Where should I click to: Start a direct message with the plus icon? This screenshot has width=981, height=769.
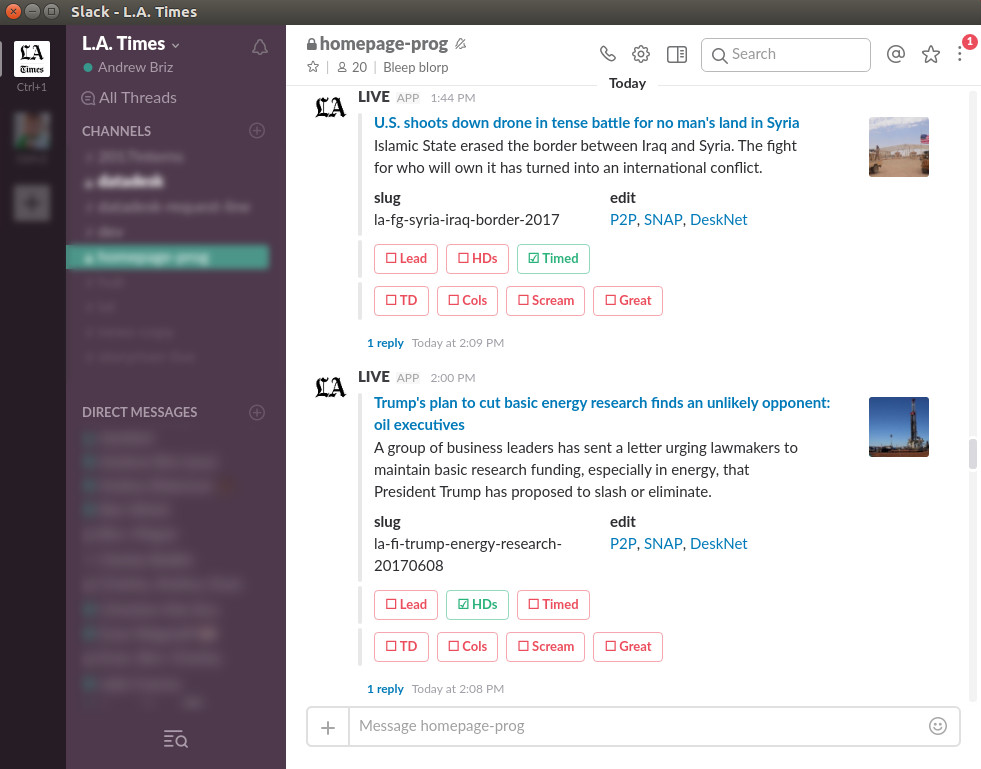[257, 412]
